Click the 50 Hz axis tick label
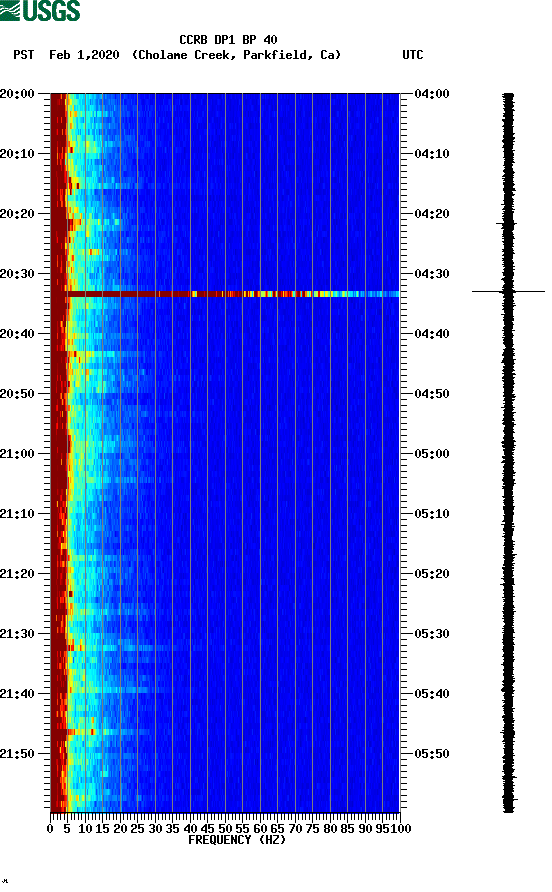 [225, 829]
